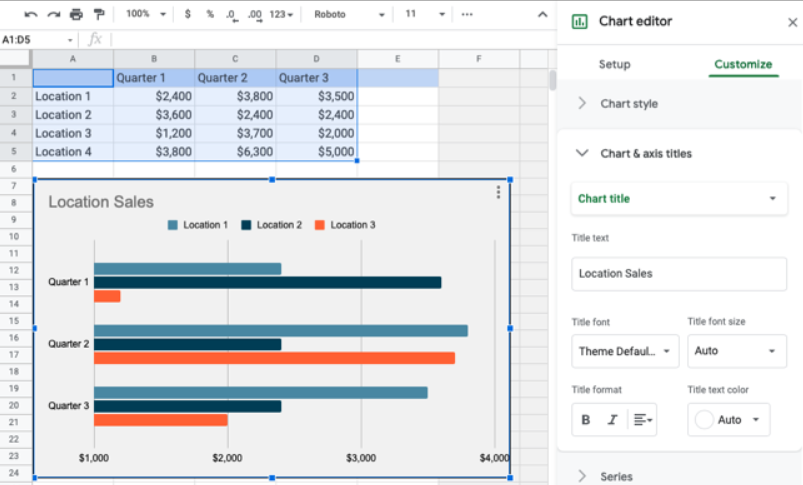Screen dimensions: 803x485
Task: Switch to the Setup tab
Action: [614, 64]
